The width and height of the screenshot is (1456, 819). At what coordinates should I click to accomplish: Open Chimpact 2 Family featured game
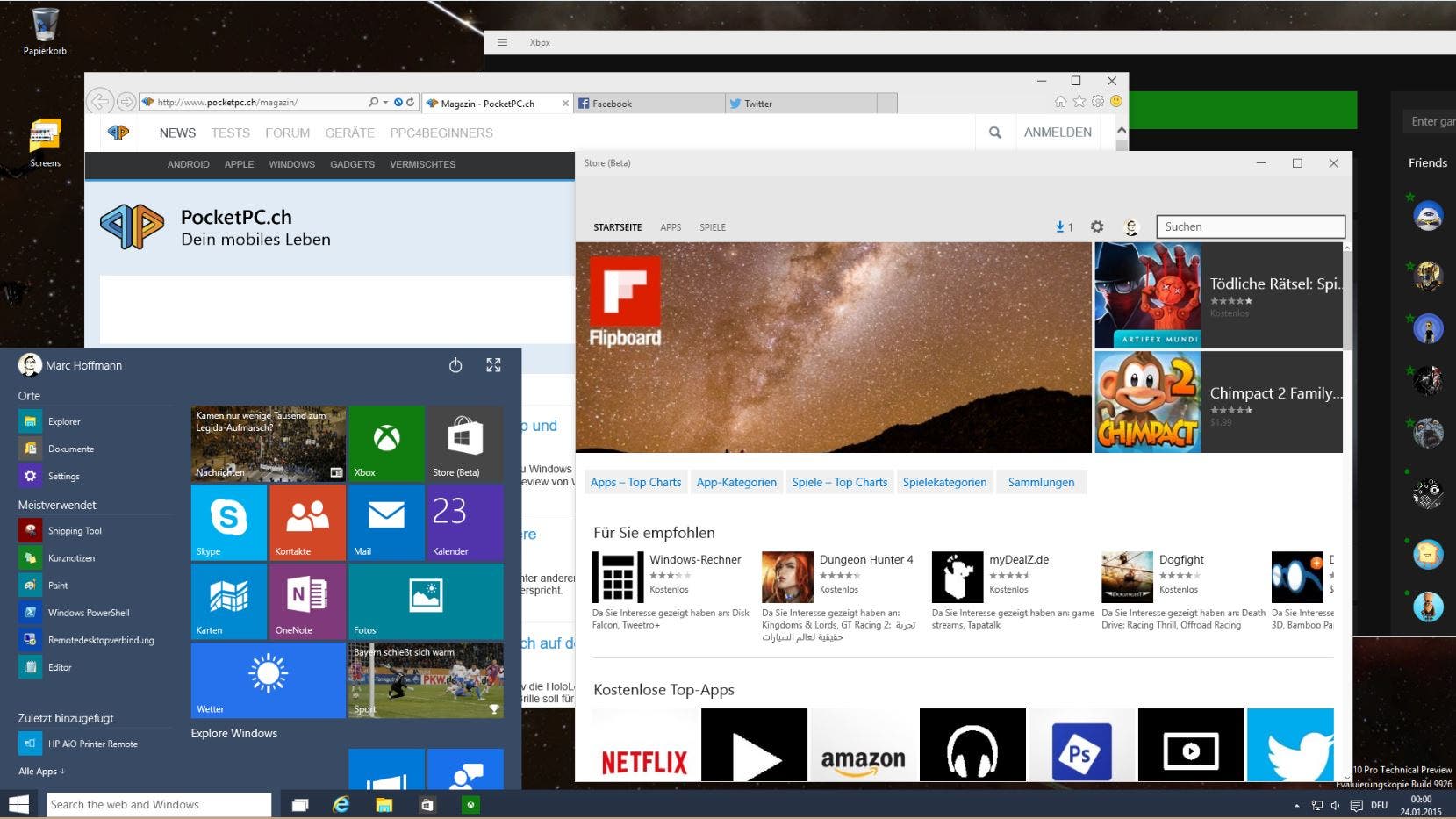1218,402
